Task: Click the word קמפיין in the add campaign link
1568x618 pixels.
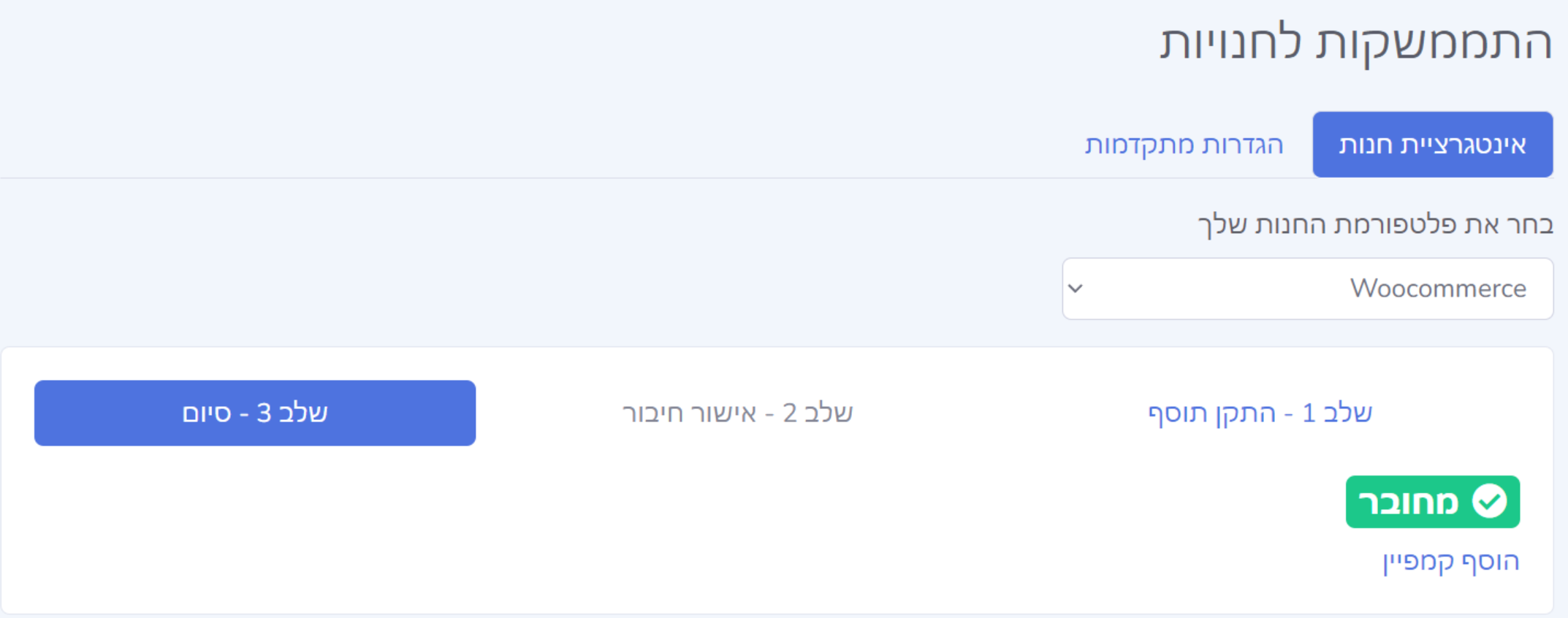Action: (1417, 562)
